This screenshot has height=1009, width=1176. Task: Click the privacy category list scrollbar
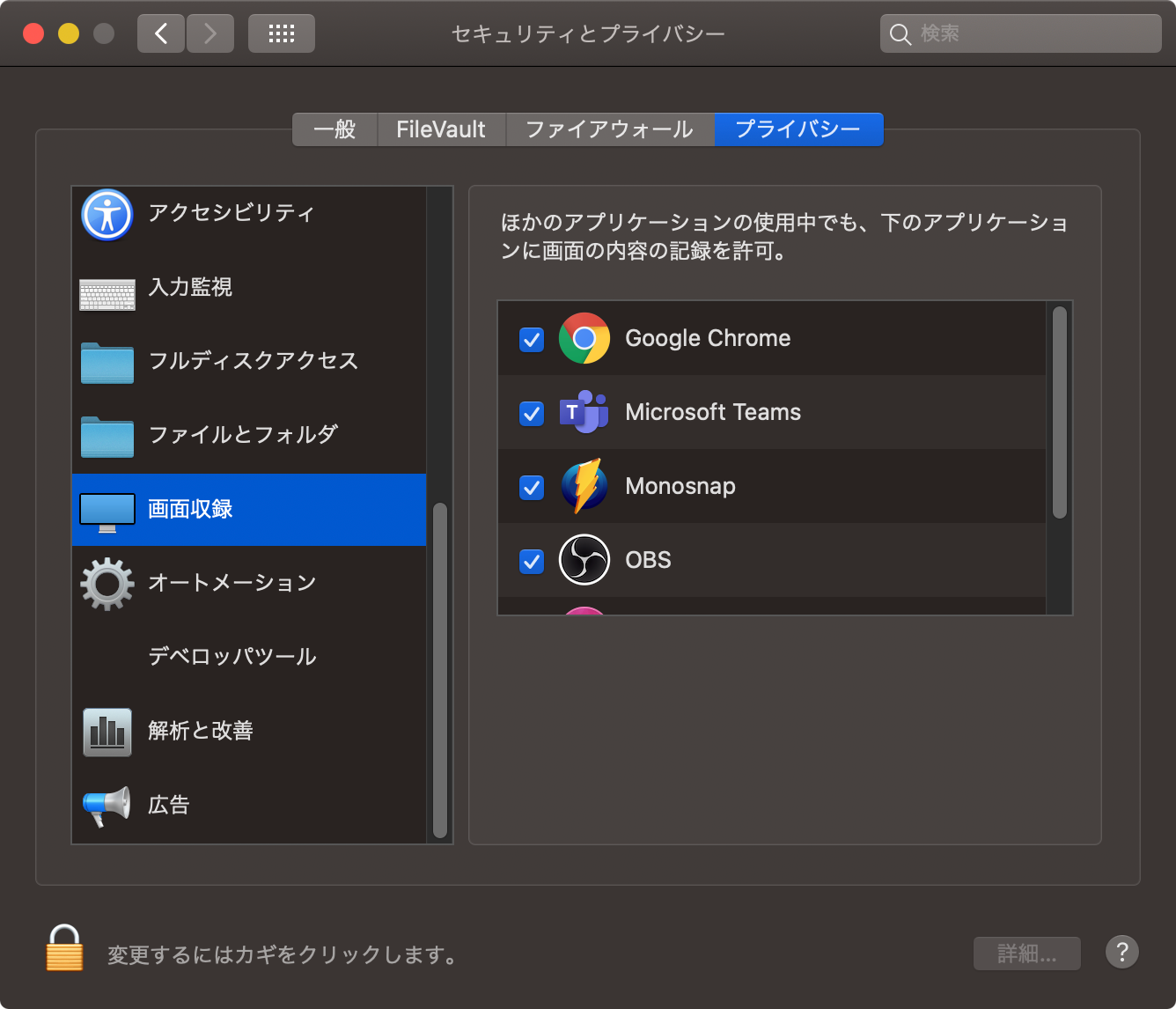440,670
